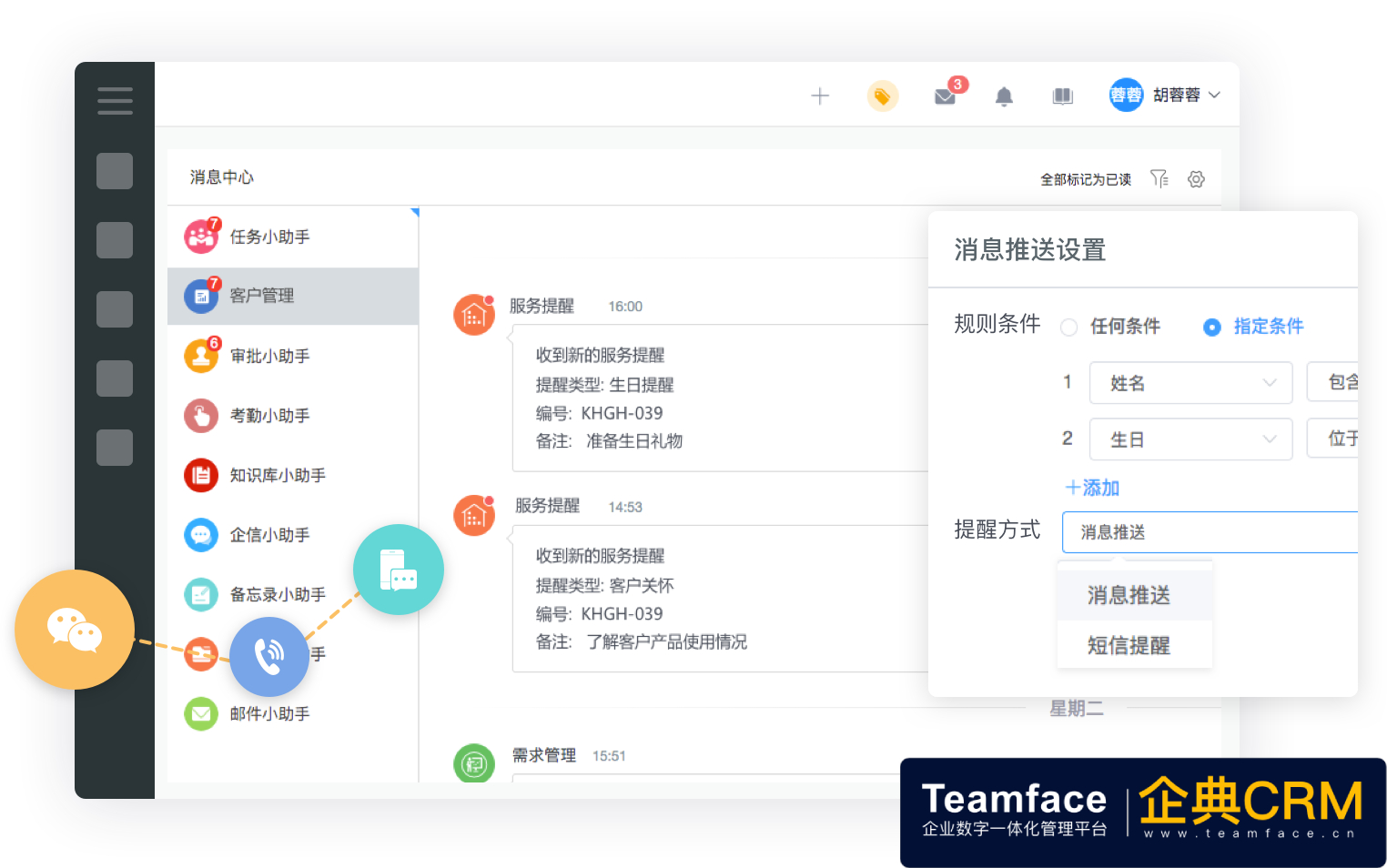Image resolution: width=1387 pixels, height=868 pixels.
Task: Open the 胡蓉蓉 user account menu
Action: coord(1165,96)
